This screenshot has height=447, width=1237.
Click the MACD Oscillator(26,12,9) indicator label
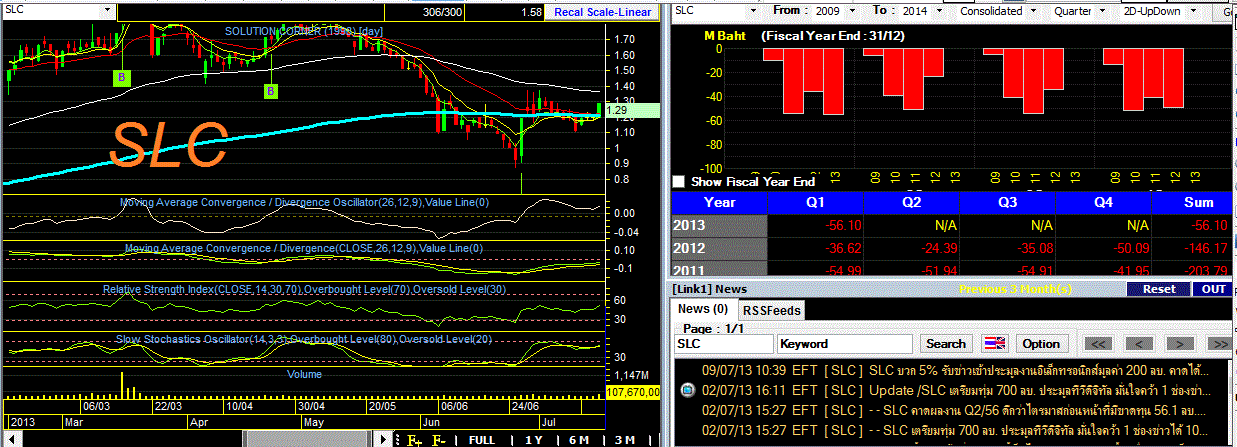303,202
